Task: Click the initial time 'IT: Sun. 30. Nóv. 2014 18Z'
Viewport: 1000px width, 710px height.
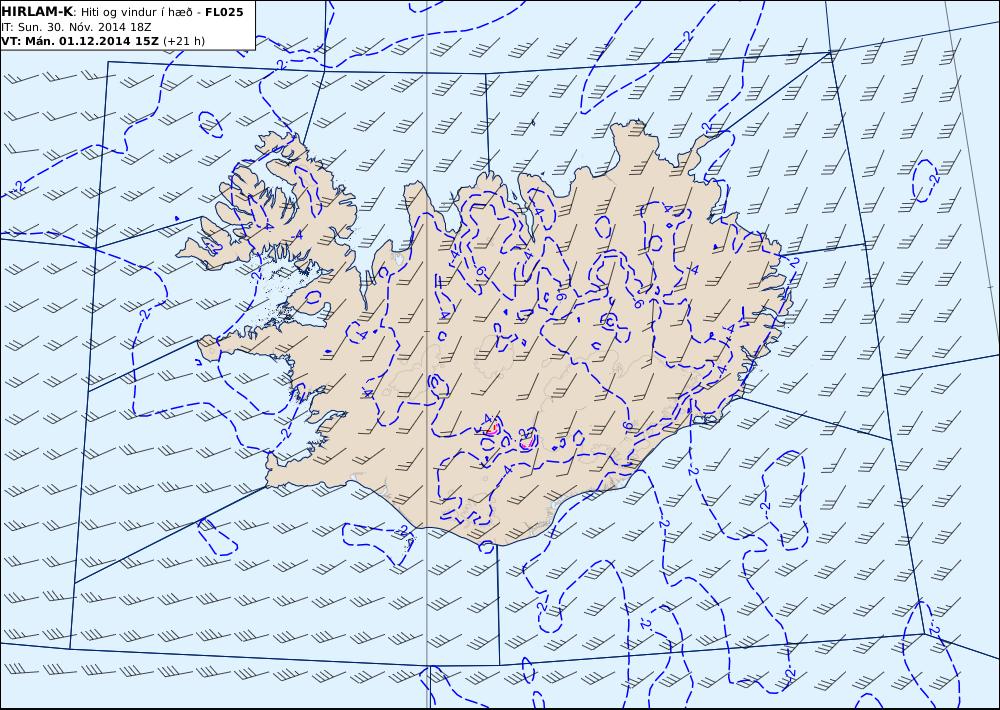Action: click(x=76, y=27)
